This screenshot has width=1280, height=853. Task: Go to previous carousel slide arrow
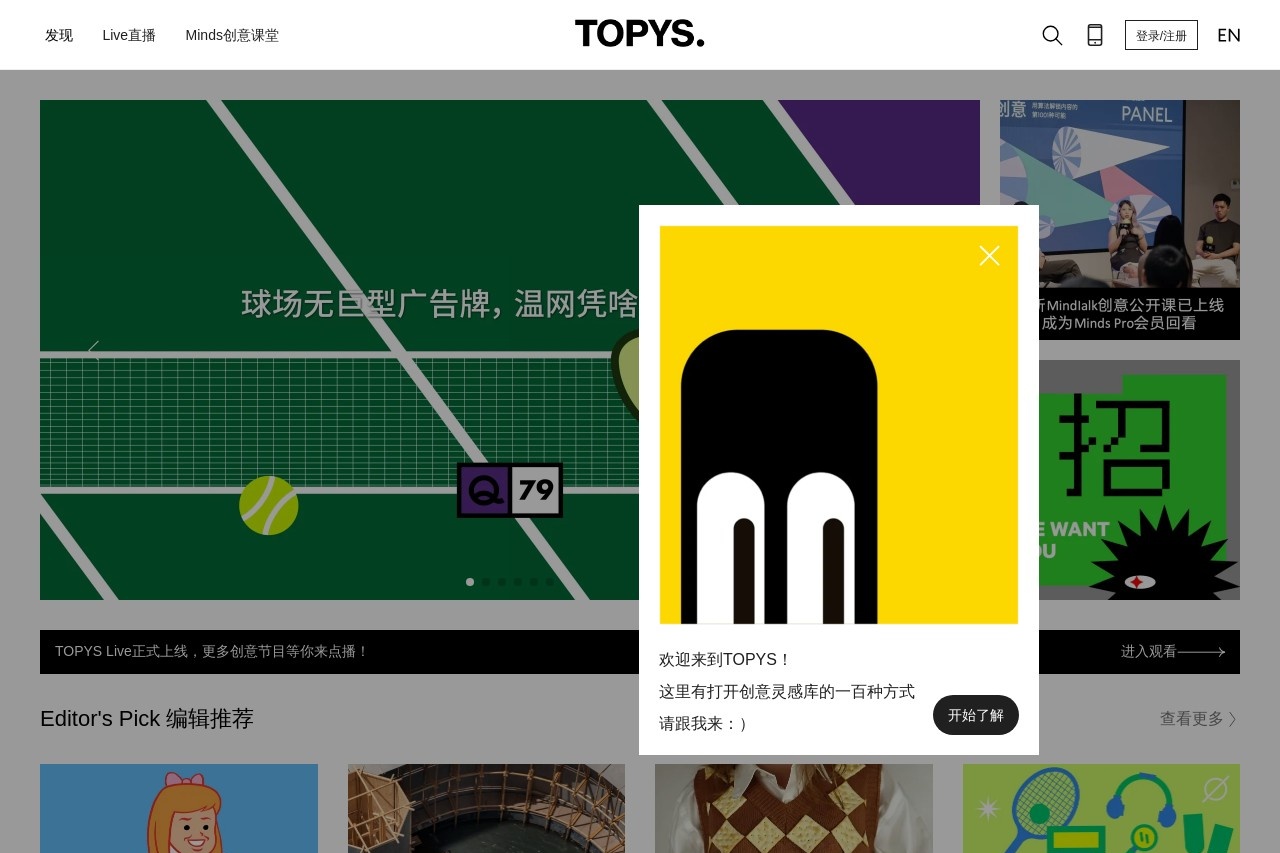(93, 350)
